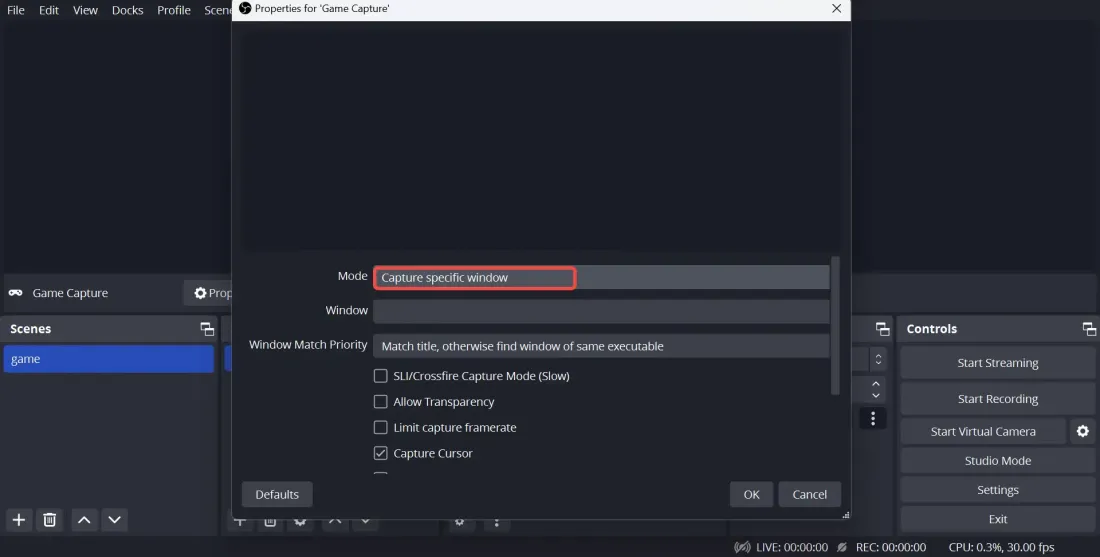
Task: Open the Mode dropdown showing Capture specific window
Action: tap(601, 278)
